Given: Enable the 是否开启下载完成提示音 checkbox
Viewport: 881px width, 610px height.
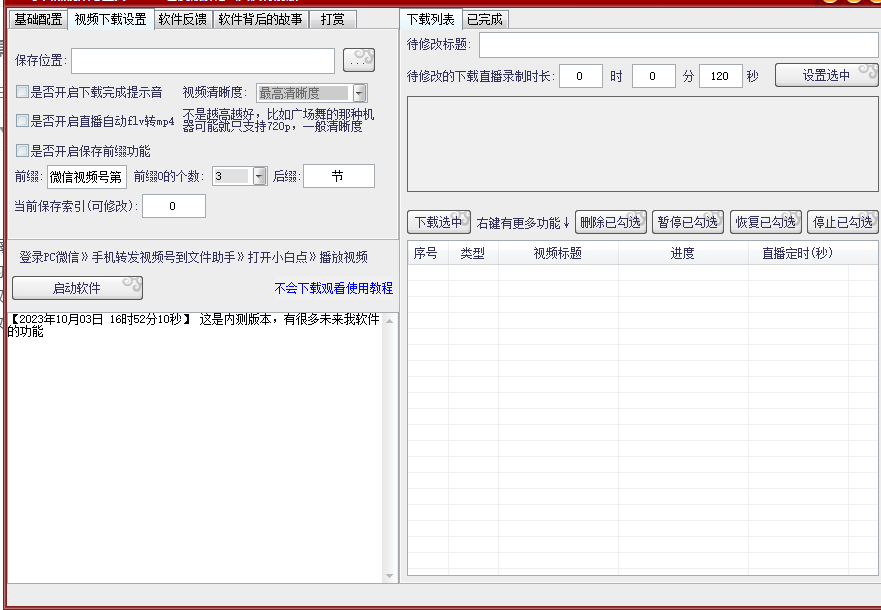Looking at the screenshot, I should (22, 92).
